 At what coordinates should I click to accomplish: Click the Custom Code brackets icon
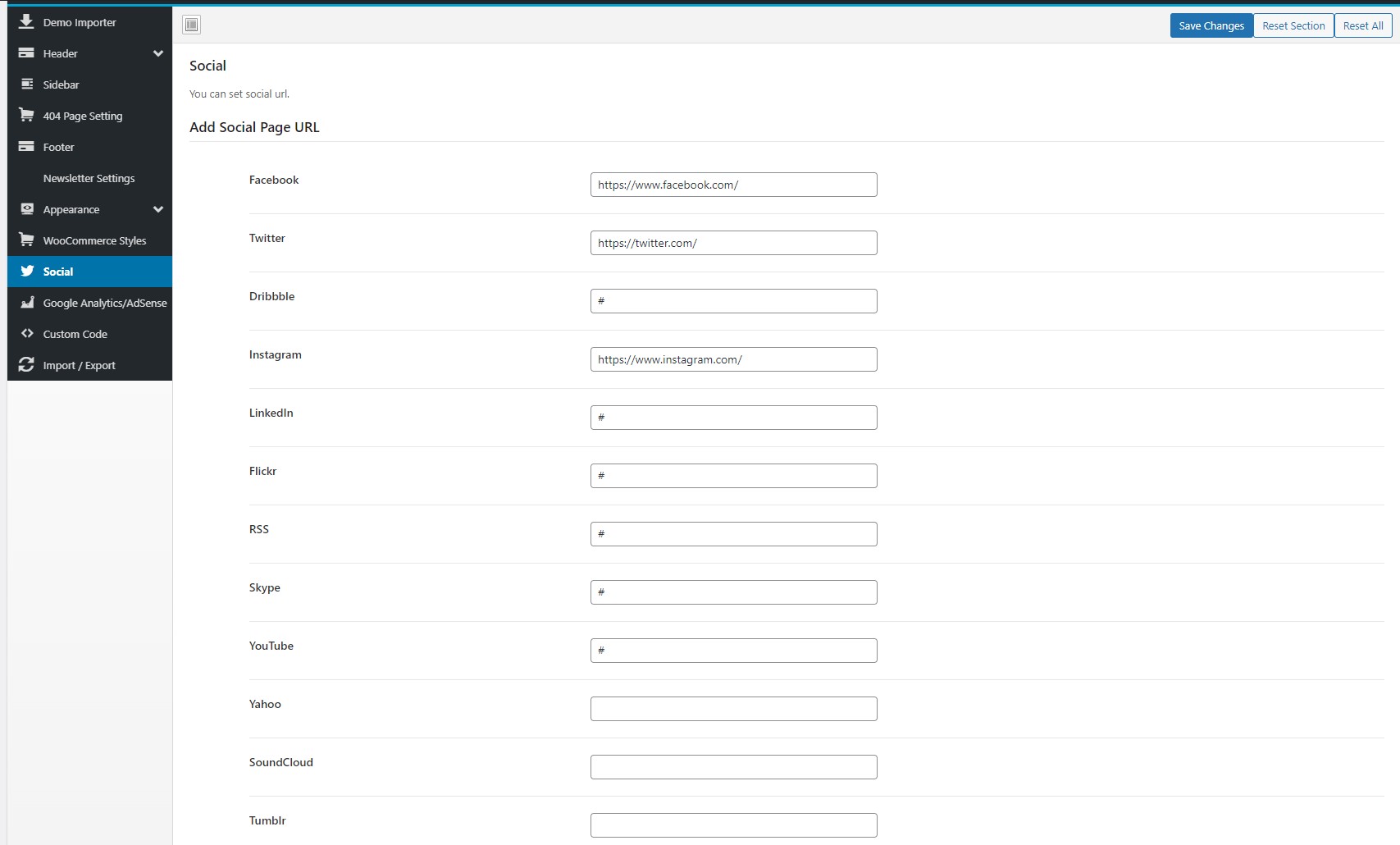coord(26,333)
